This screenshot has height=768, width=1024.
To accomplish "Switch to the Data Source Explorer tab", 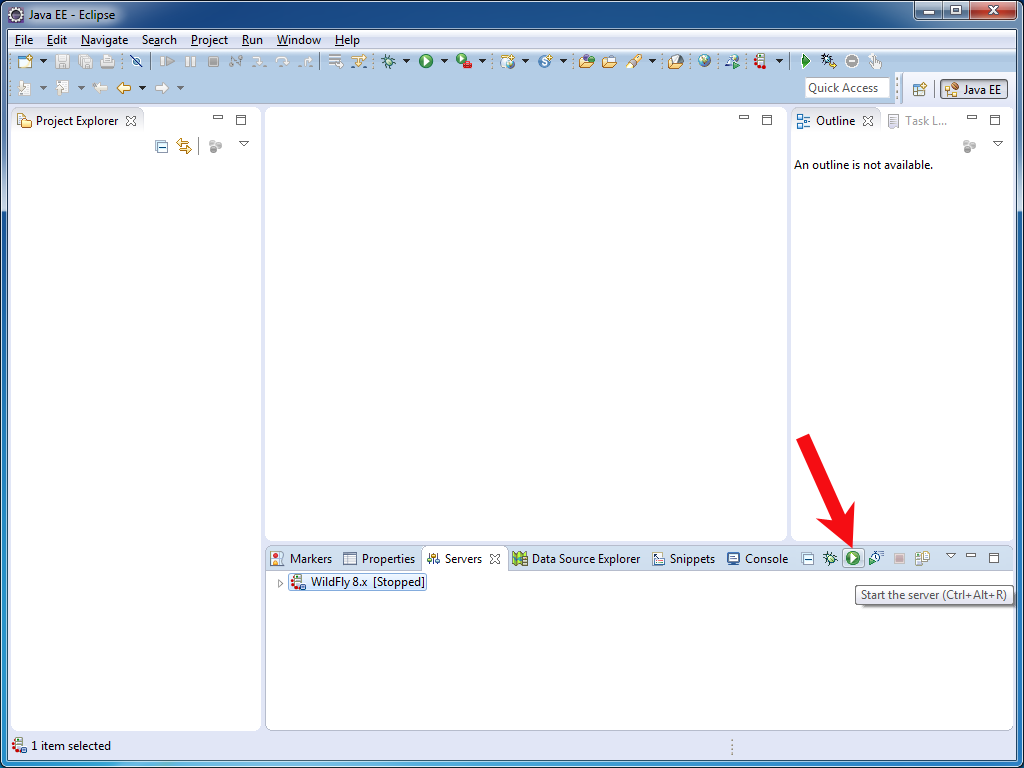I will 577,559.
